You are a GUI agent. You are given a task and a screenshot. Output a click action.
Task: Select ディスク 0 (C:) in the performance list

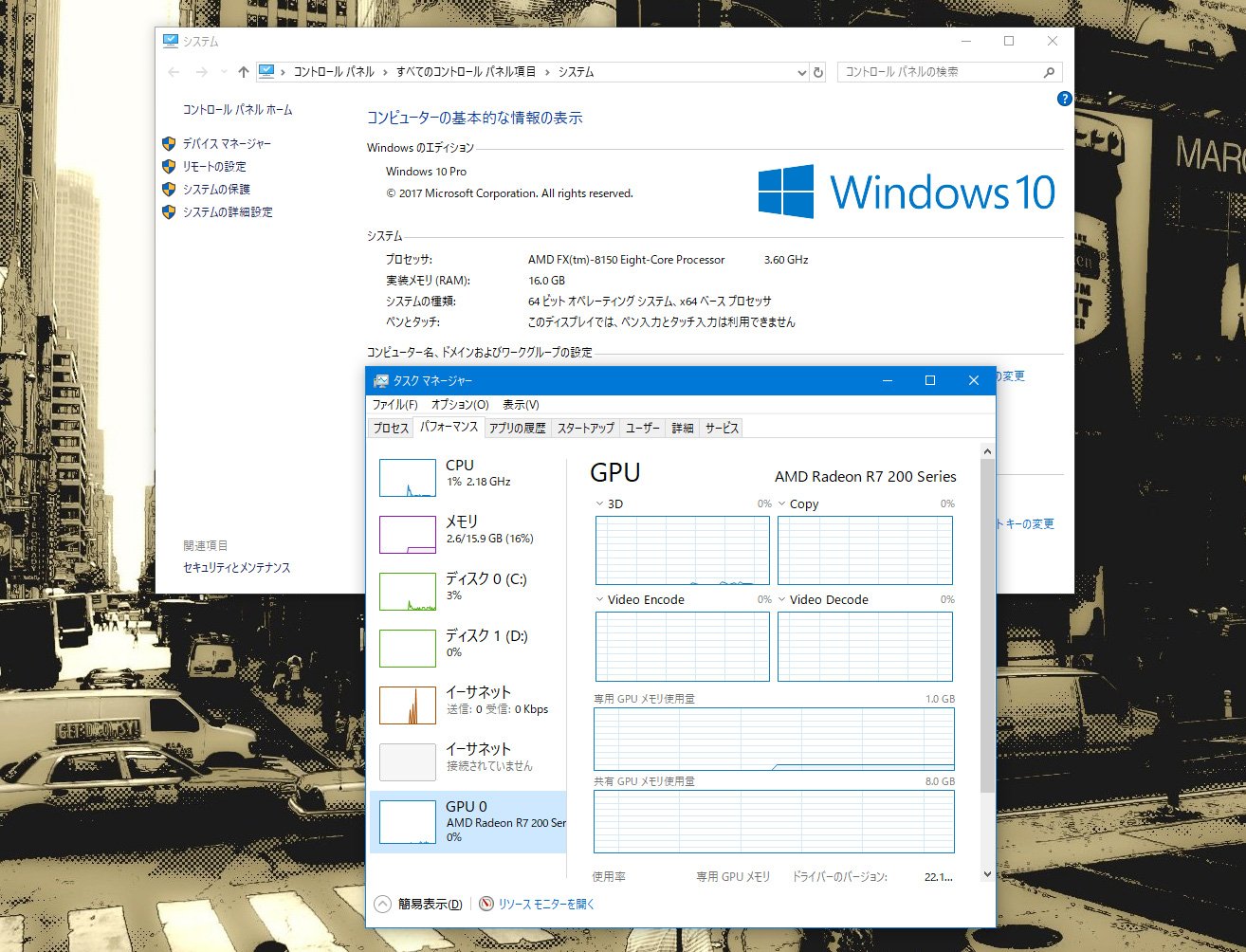pos(467,592)
